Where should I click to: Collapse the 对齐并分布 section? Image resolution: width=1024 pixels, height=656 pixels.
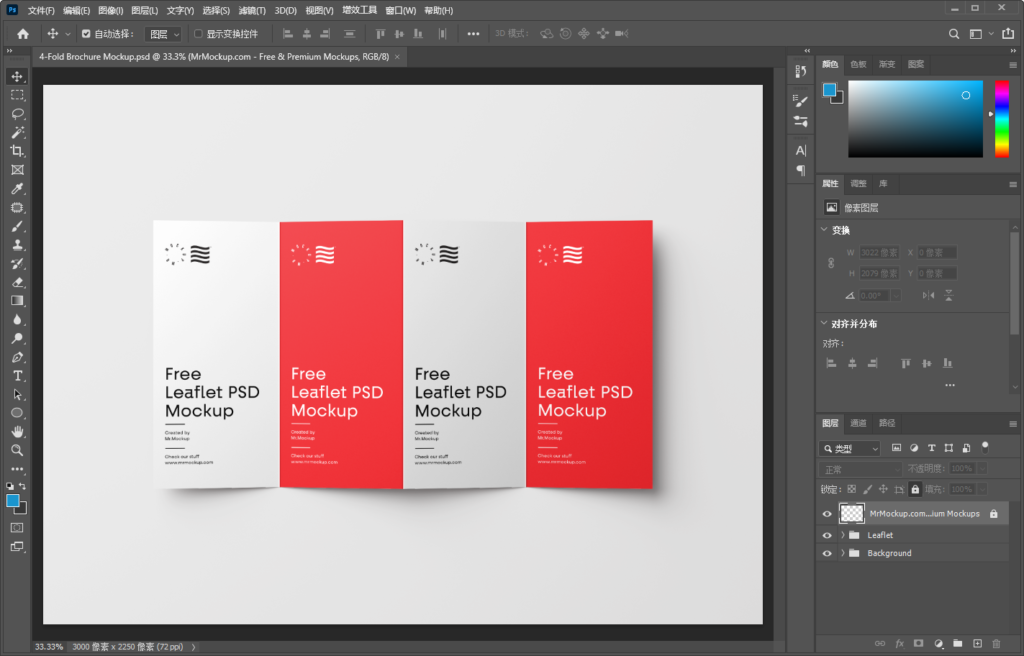(x=824, y=323)
